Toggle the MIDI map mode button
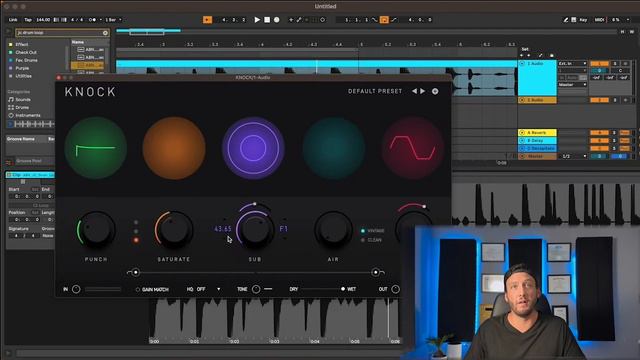Screen dimensions: 640x360 (x=599, y=20)
